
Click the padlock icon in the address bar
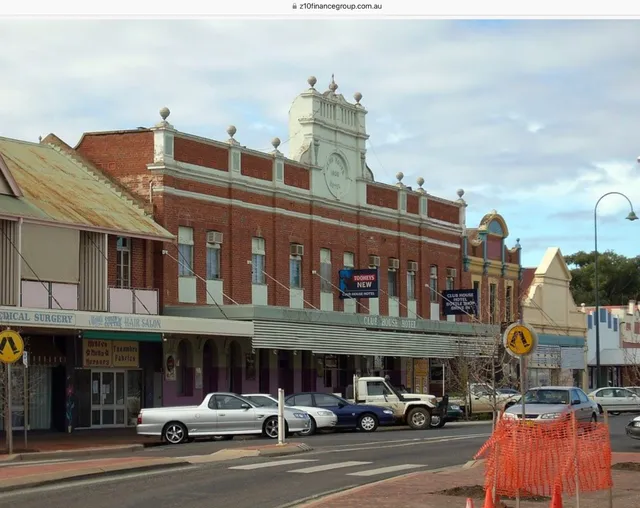[x=293, y=6]
